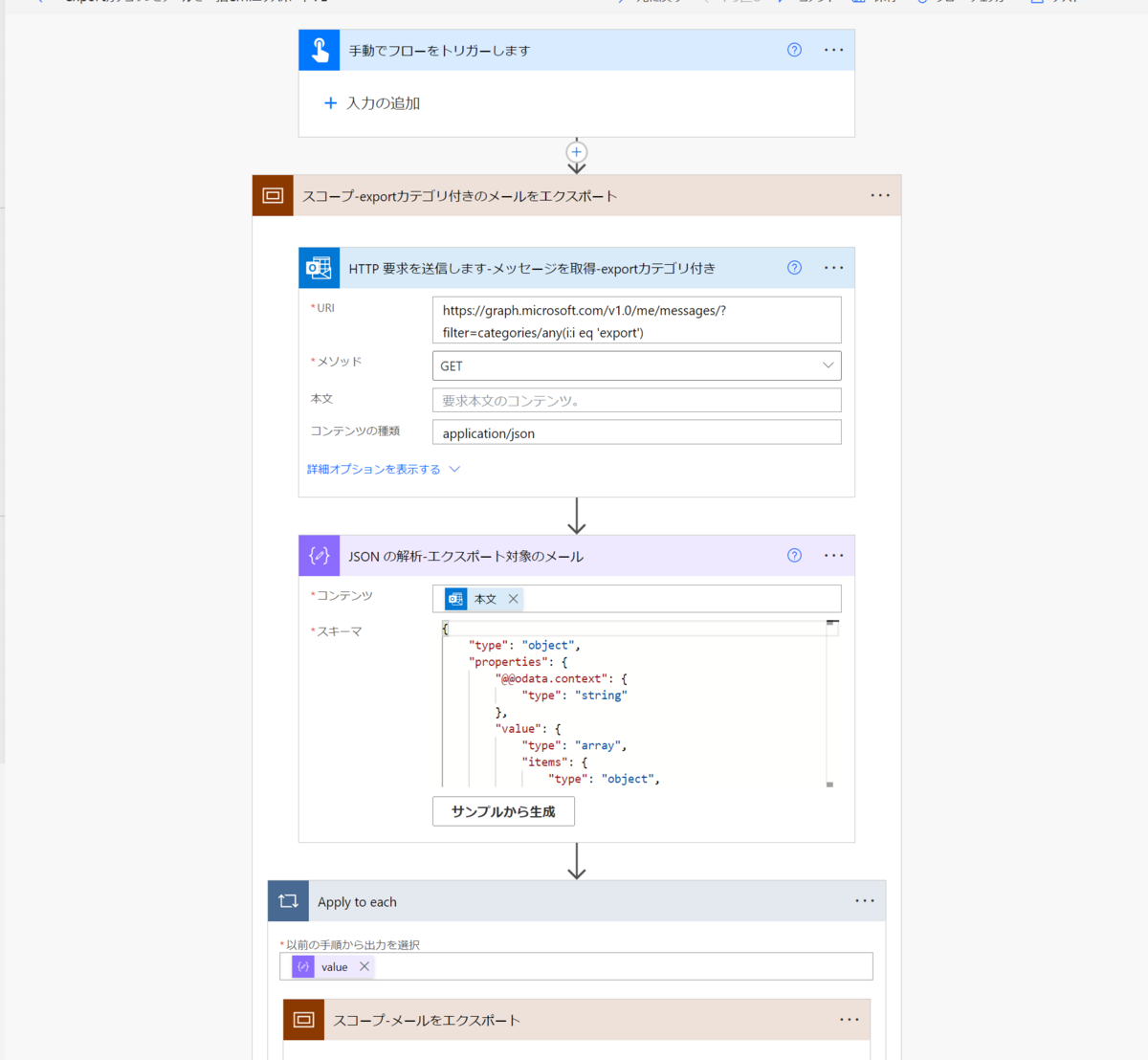Image resolution: width=1148 pixels, height=1060 pixels.
Task: Click the JSON parse curly-brace icon
Action: click(x=320, y=556)
